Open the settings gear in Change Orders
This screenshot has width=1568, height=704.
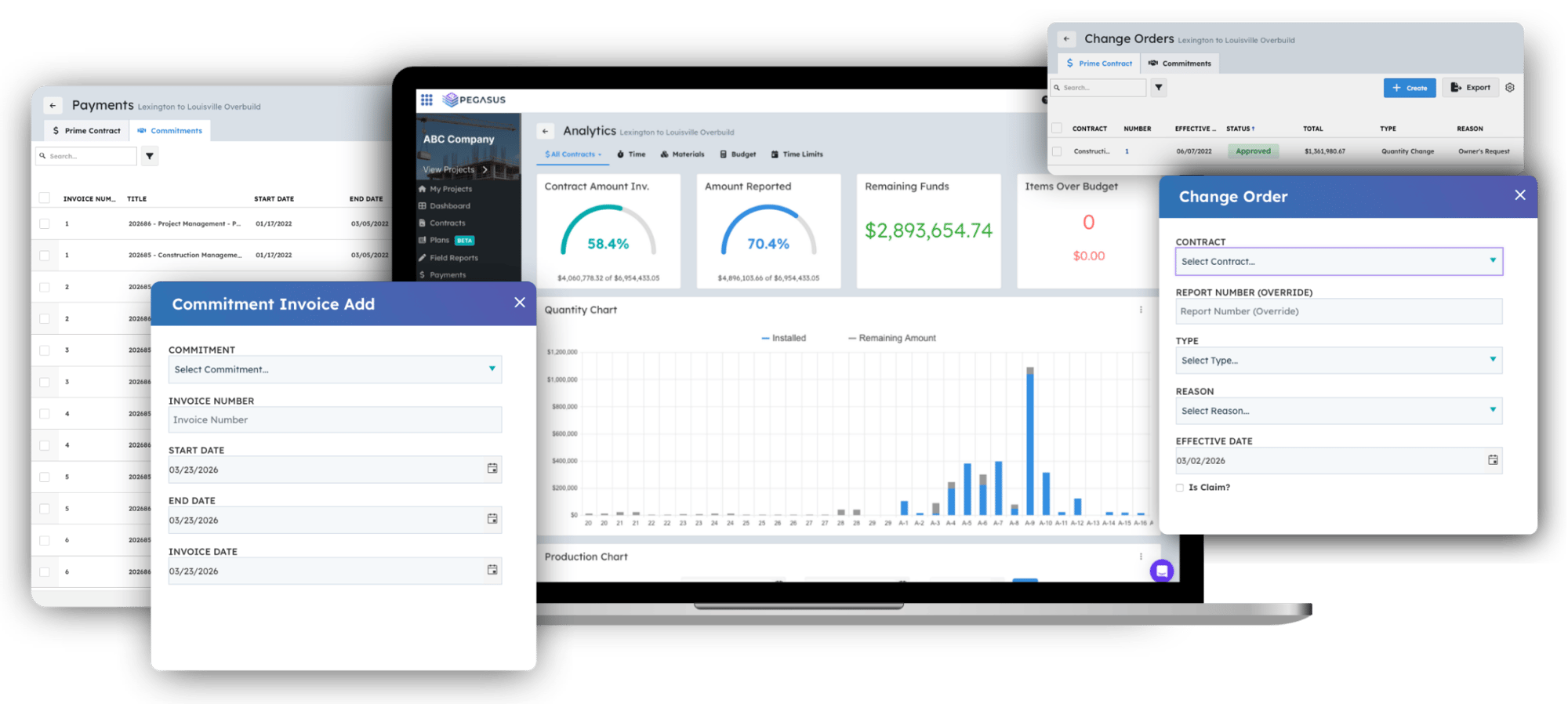(x=1509, y=88)
